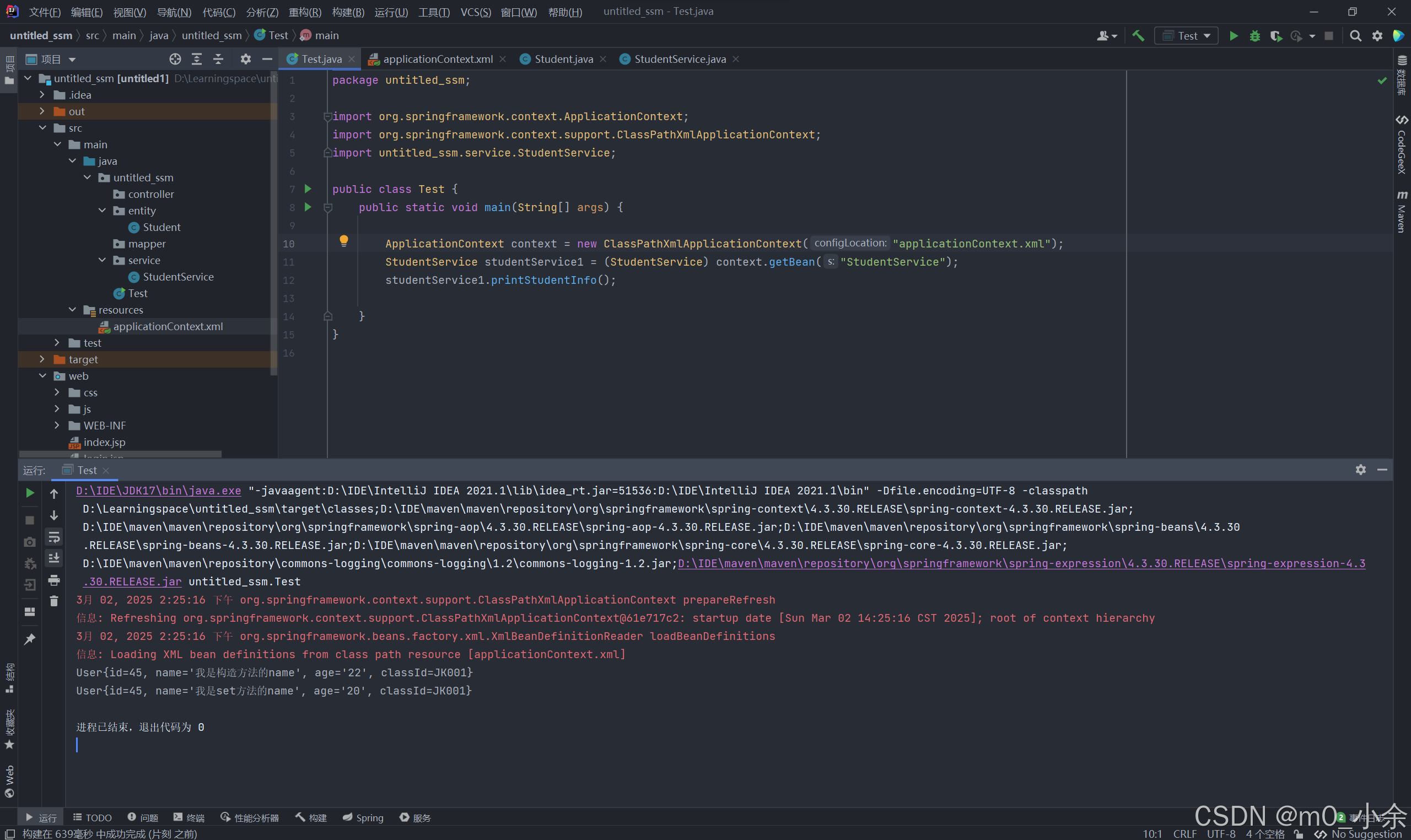Screen dimensions: 1411x840
Task: Expand the target folder in project tree
Action: coord(42,359)
